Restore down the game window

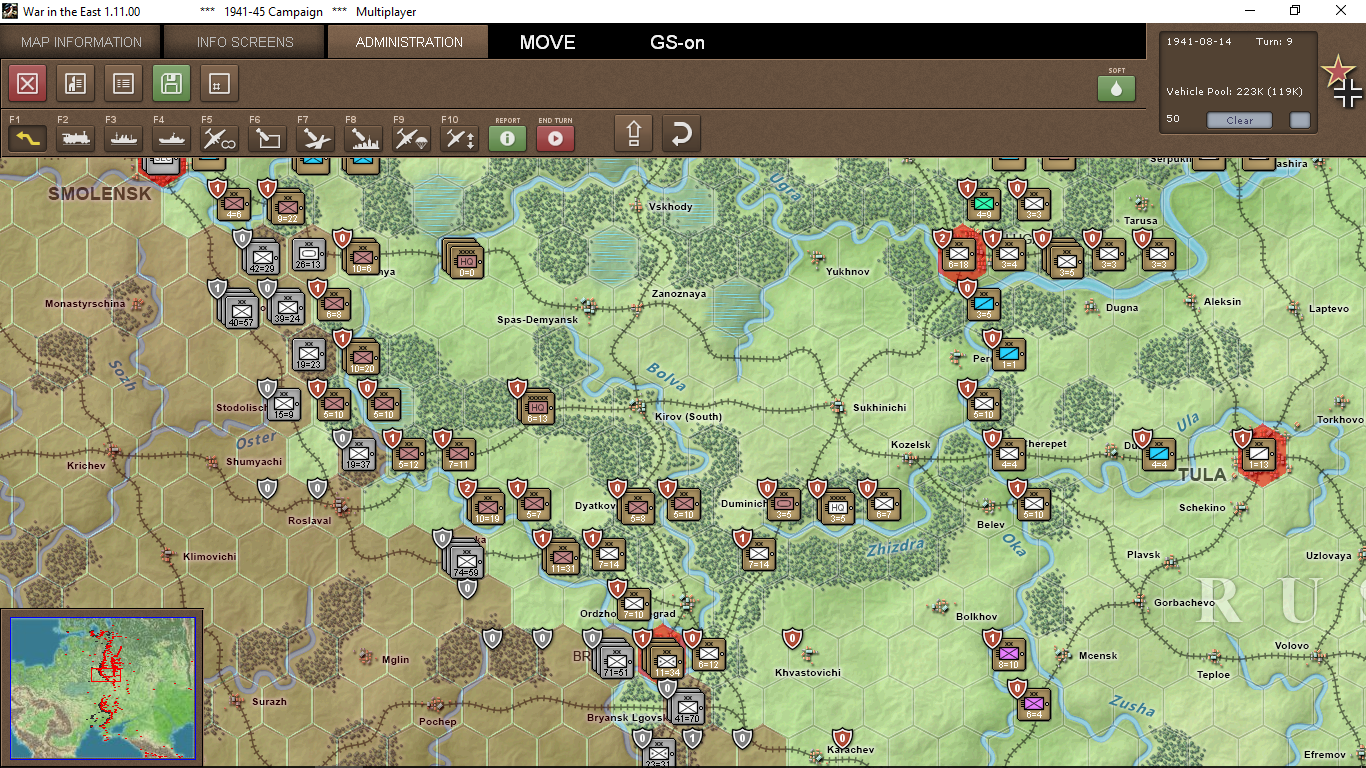coord(1295,11)
